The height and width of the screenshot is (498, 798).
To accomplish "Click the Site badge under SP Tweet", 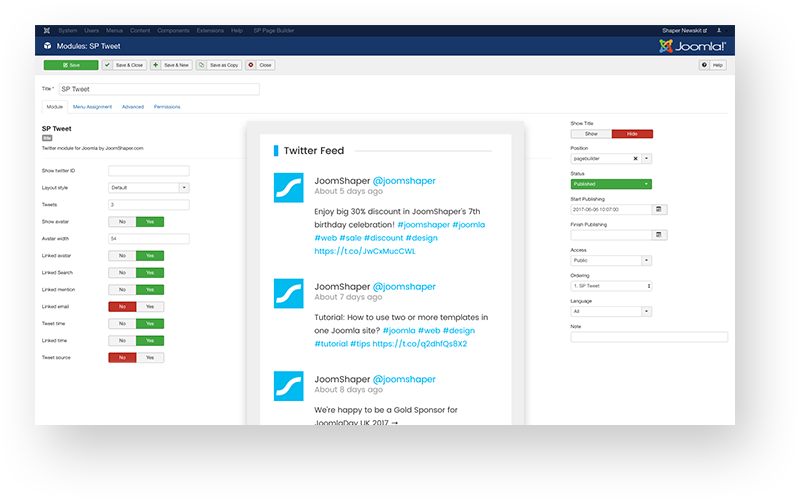I will (x=47, y=138).
